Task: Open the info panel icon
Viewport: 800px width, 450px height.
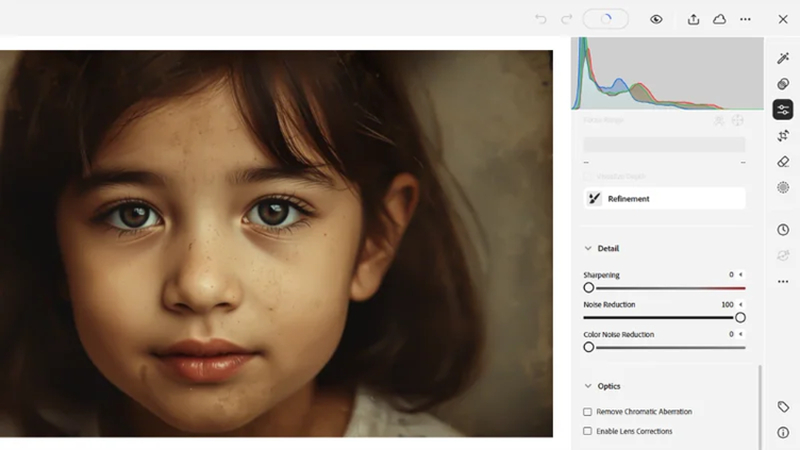Action: 783,433
